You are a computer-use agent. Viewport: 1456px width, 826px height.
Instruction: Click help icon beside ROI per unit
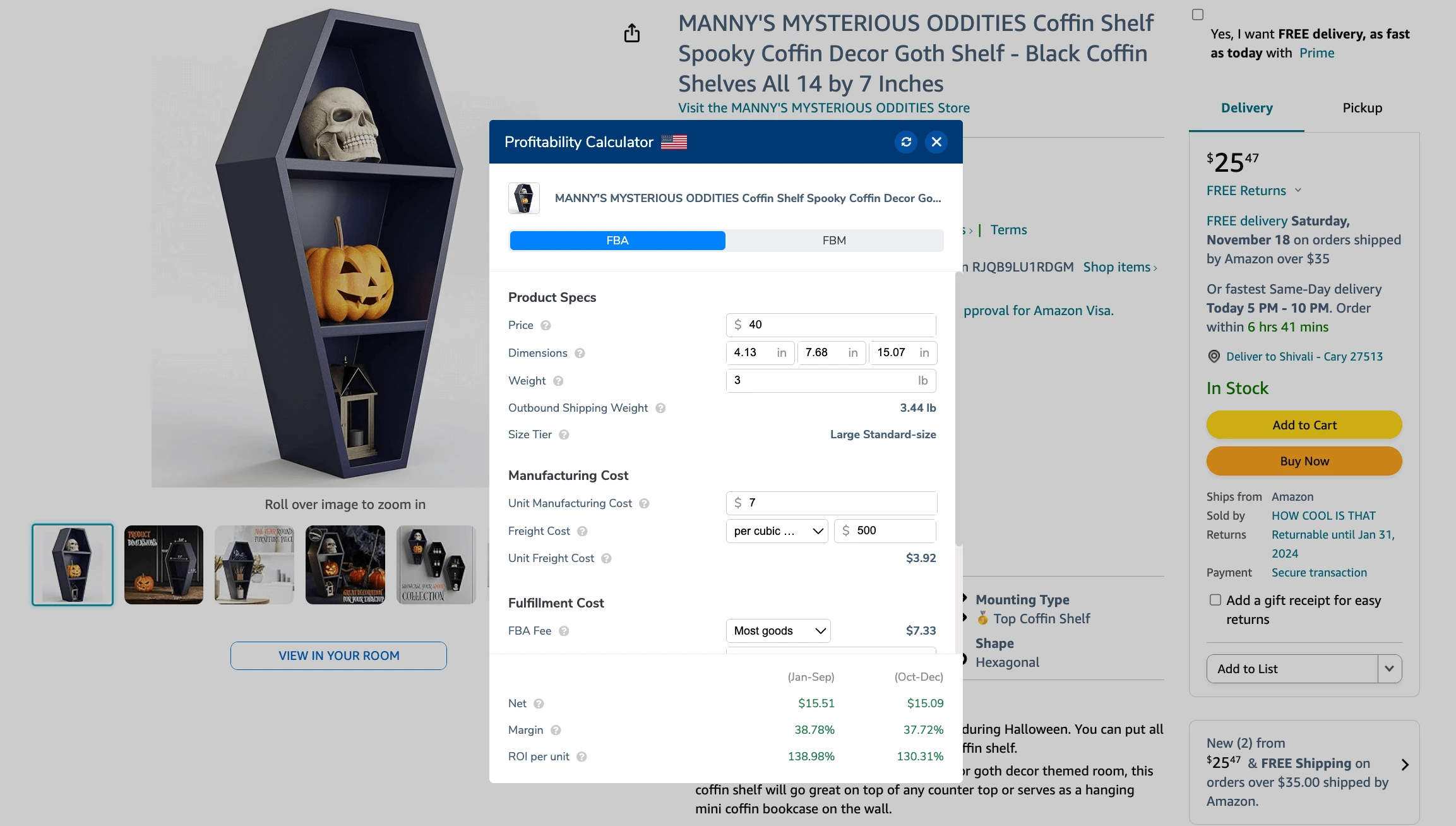(582, 757)
